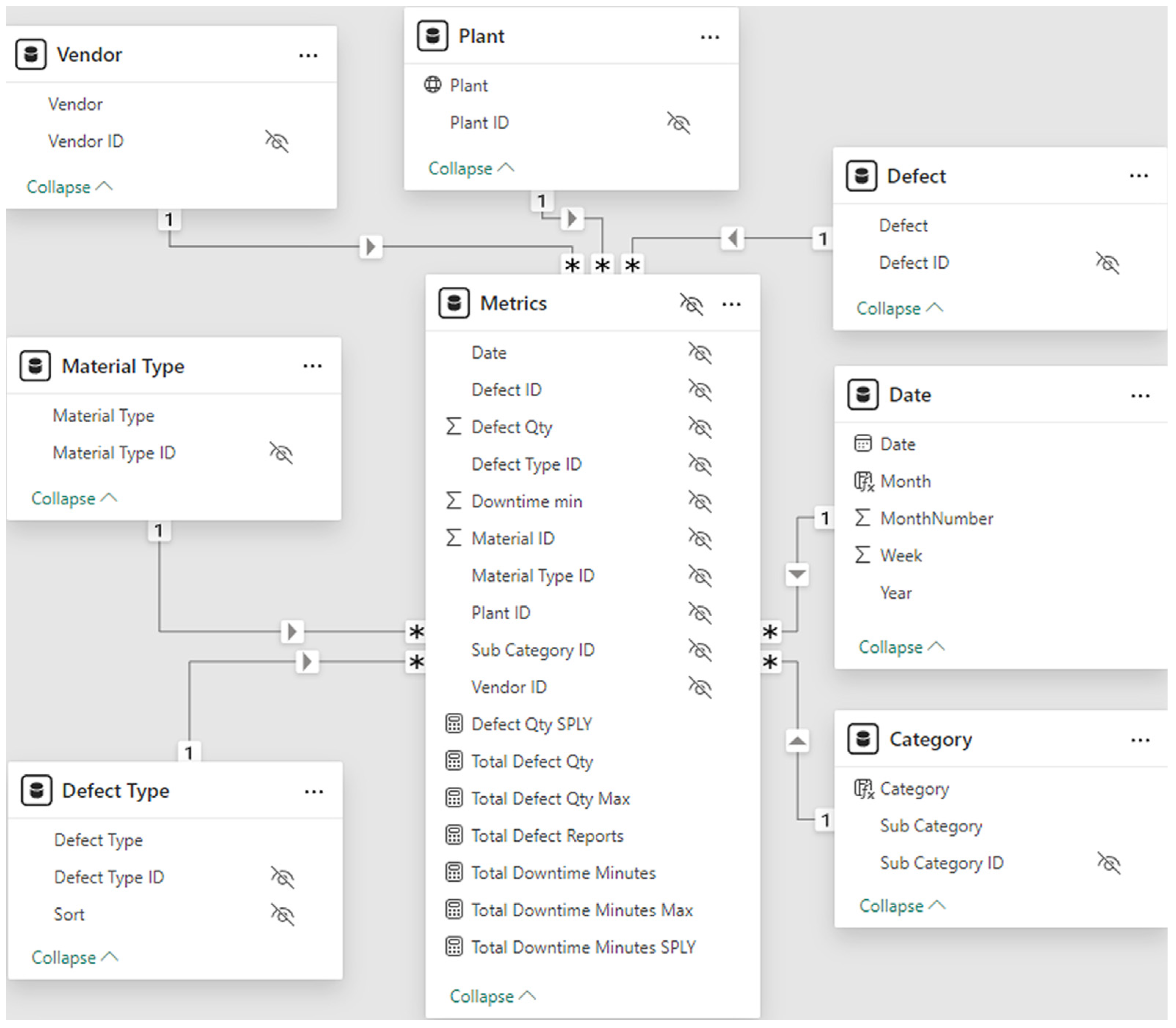This screenshot has width=1176, height=1028.
Task: Toggle visibility of the Metrics table header
Action: 691,304
